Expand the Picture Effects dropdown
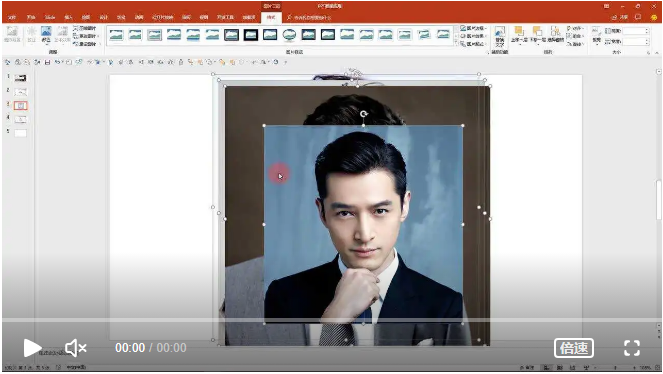Viewport: 663px width, 374px height. [474, 36]
